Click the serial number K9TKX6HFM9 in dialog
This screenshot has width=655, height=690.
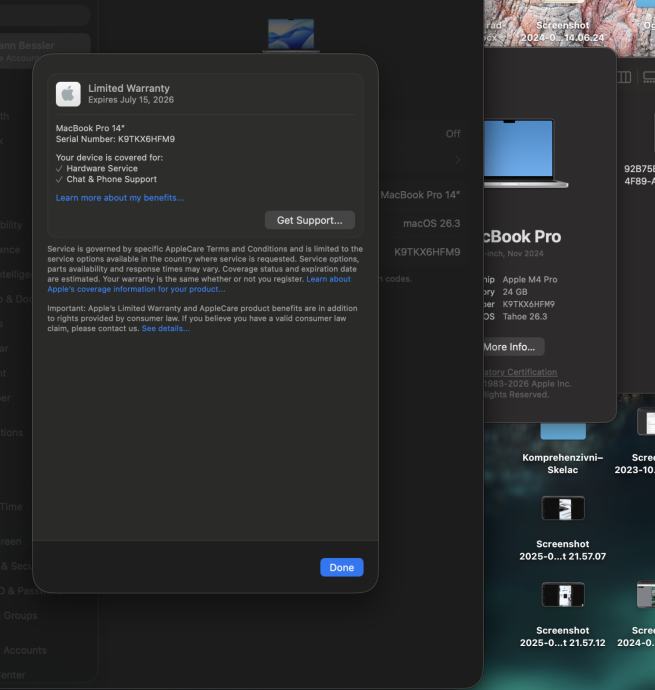(x=145, y=139)
